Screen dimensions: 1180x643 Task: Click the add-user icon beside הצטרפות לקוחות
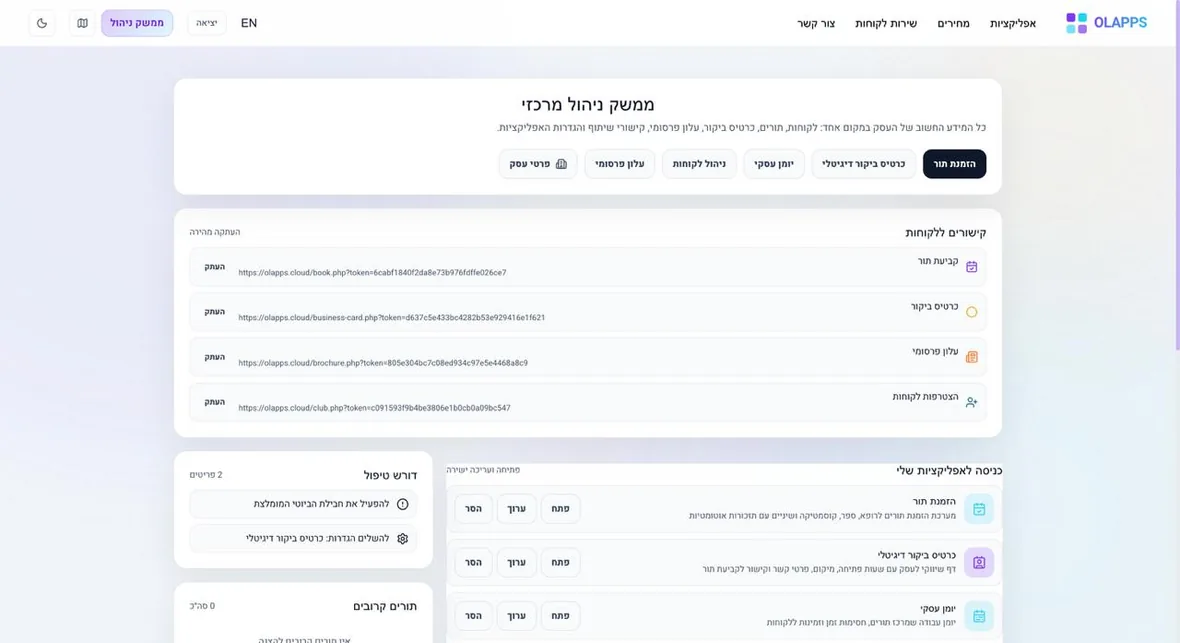click(x=972, y=402)
